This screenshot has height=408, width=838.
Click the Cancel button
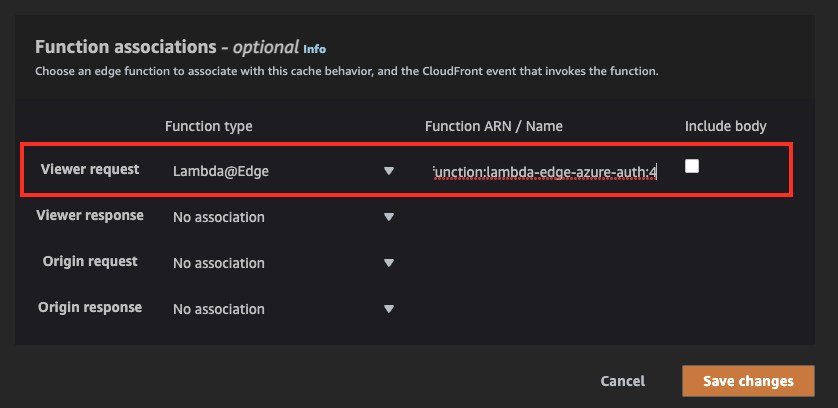click(623, 381)
